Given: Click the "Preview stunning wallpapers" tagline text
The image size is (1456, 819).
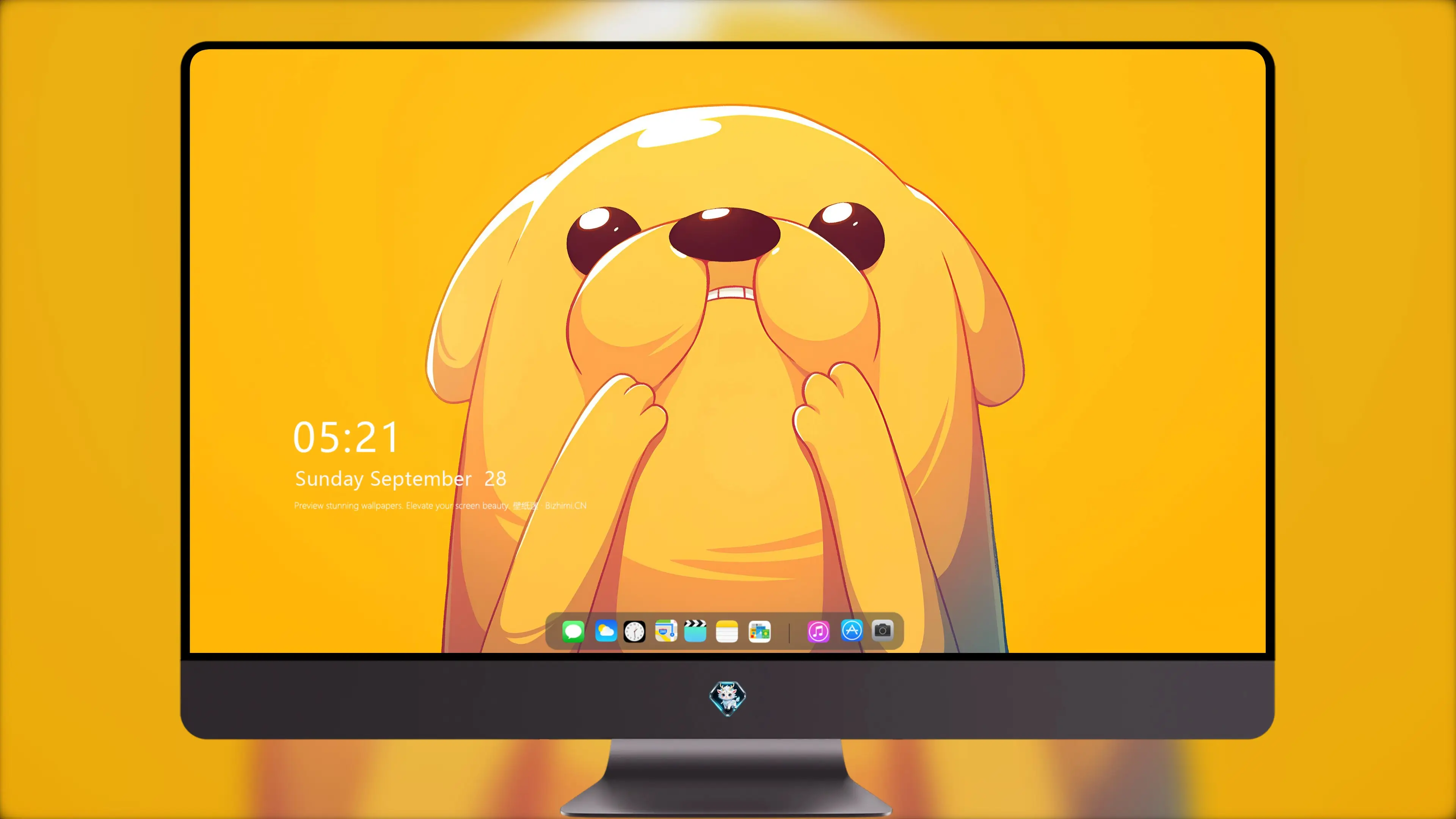Looking at the screenshot, I should (x=440, y=506).
